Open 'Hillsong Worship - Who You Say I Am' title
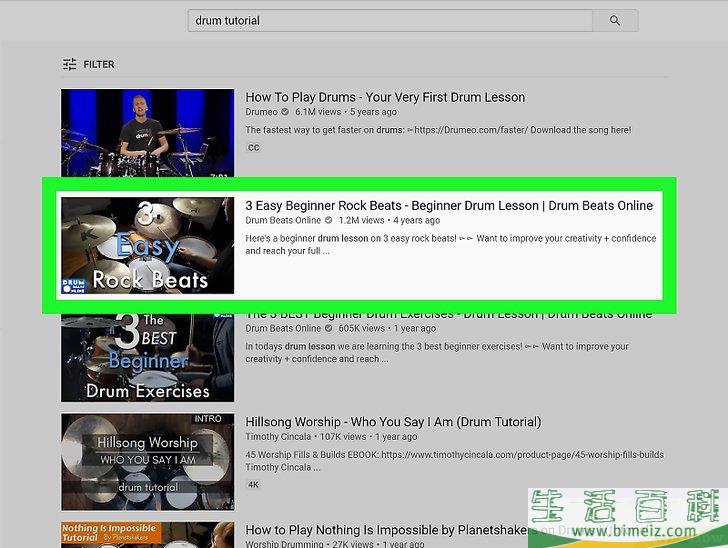 tap(393, 422)
